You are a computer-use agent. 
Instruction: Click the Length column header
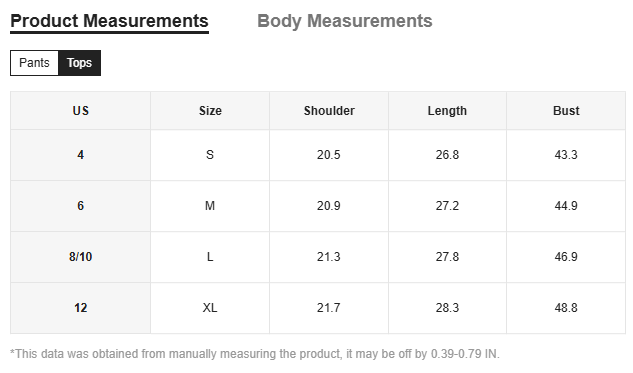[x=447, y=111]
